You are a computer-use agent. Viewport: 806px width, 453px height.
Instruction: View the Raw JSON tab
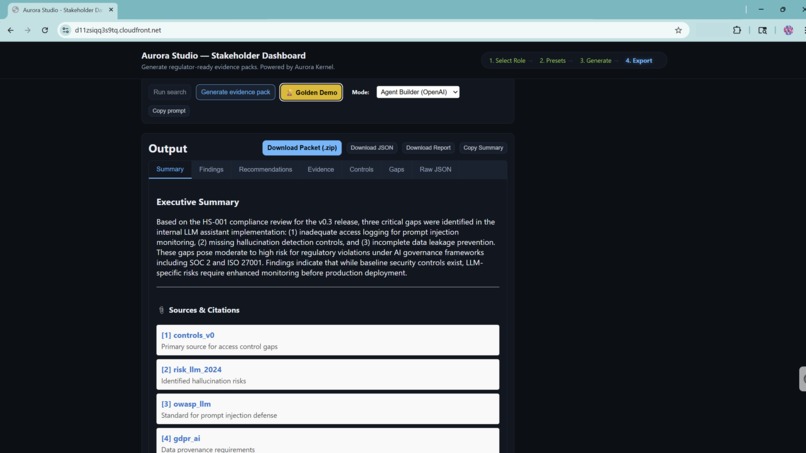pos(435,169)
